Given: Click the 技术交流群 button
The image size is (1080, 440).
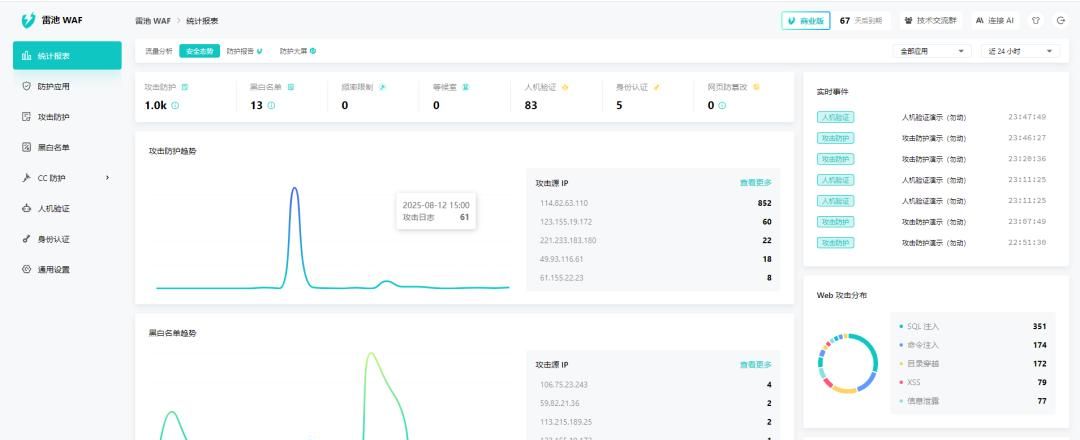Looking at the screenshot, I should (931, 21).
